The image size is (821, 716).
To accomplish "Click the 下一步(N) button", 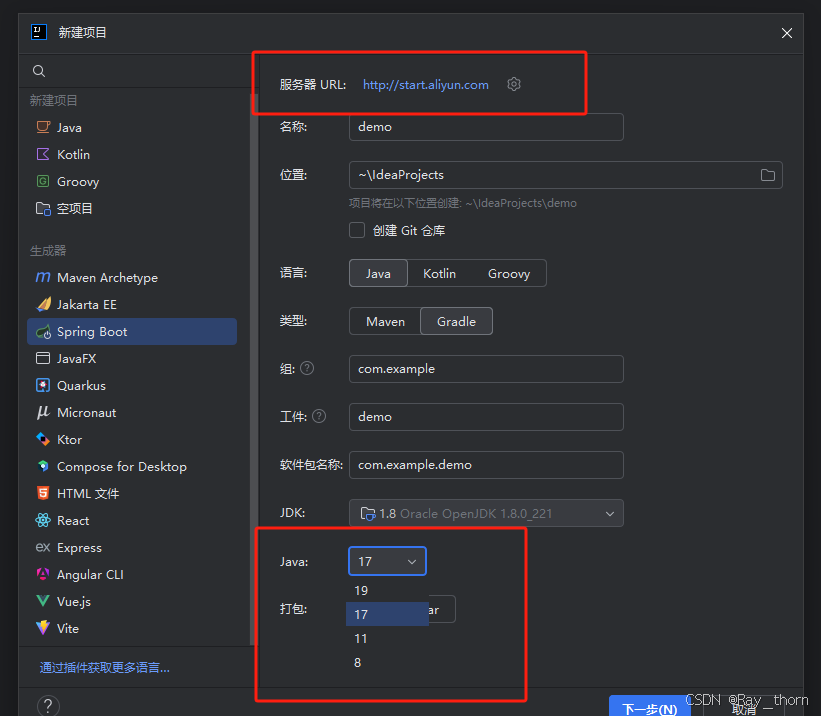I will (649, 707).
